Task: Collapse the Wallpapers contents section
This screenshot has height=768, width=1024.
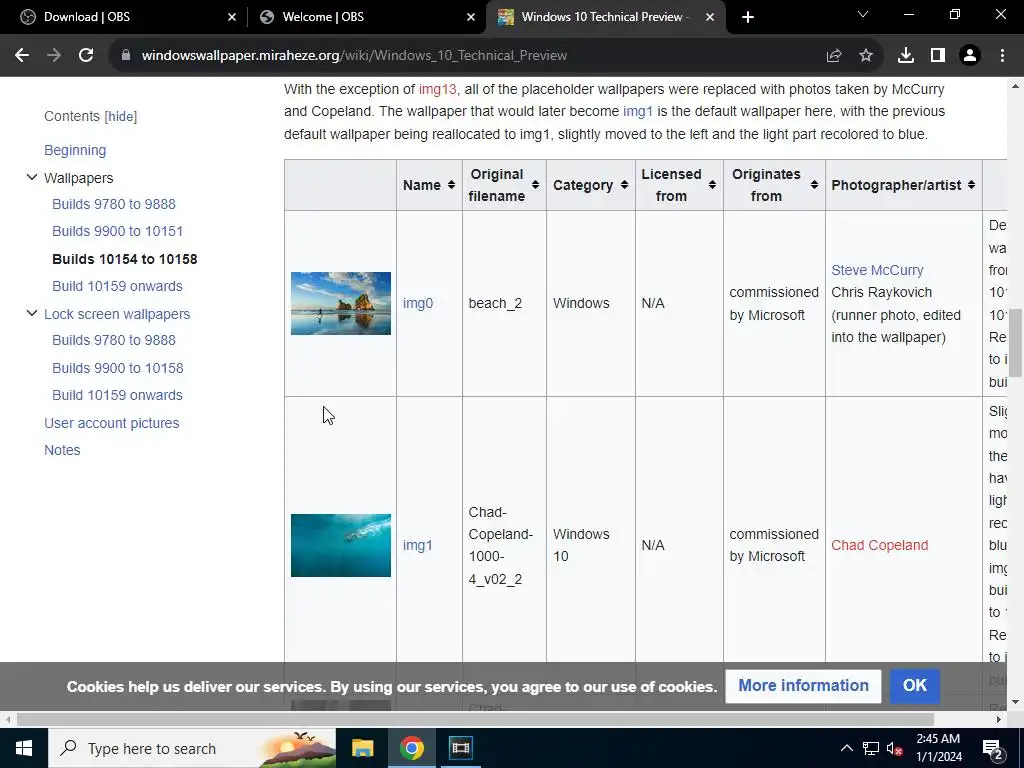Action: tap(31, 178)
